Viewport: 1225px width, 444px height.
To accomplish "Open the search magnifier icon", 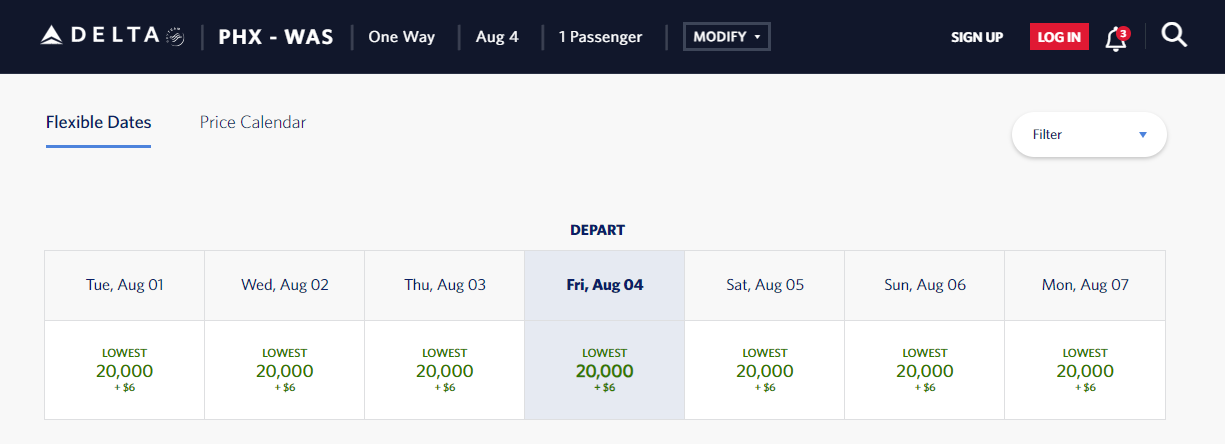I will pyautogui.click(x=1174, y=36).
